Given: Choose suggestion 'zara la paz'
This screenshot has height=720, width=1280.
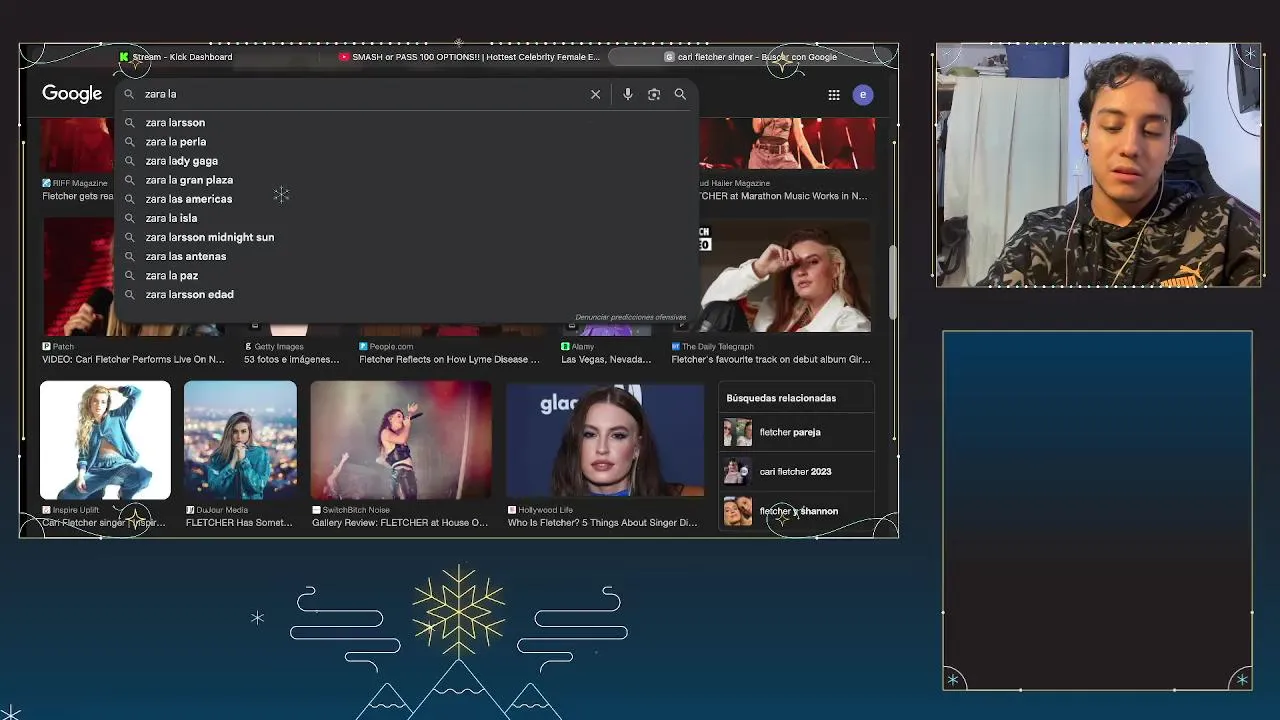Looking at the screenshot, I should coord(172,275).
